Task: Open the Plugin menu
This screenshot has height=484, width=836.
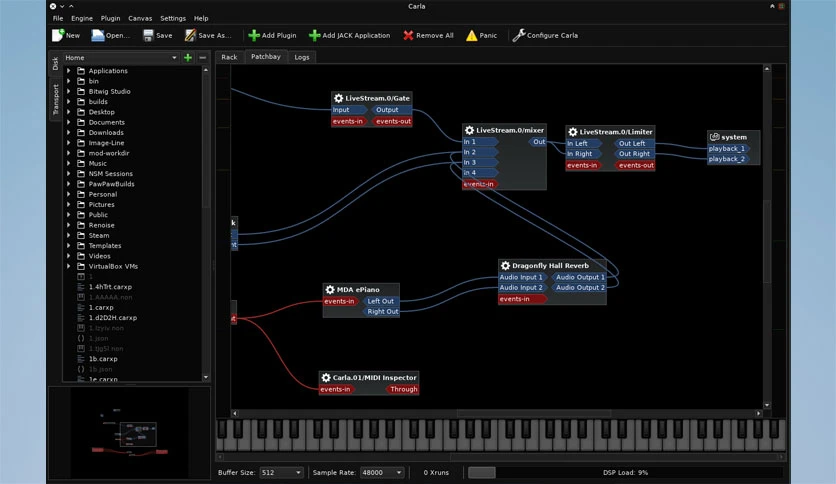Action: coord(110,18)
